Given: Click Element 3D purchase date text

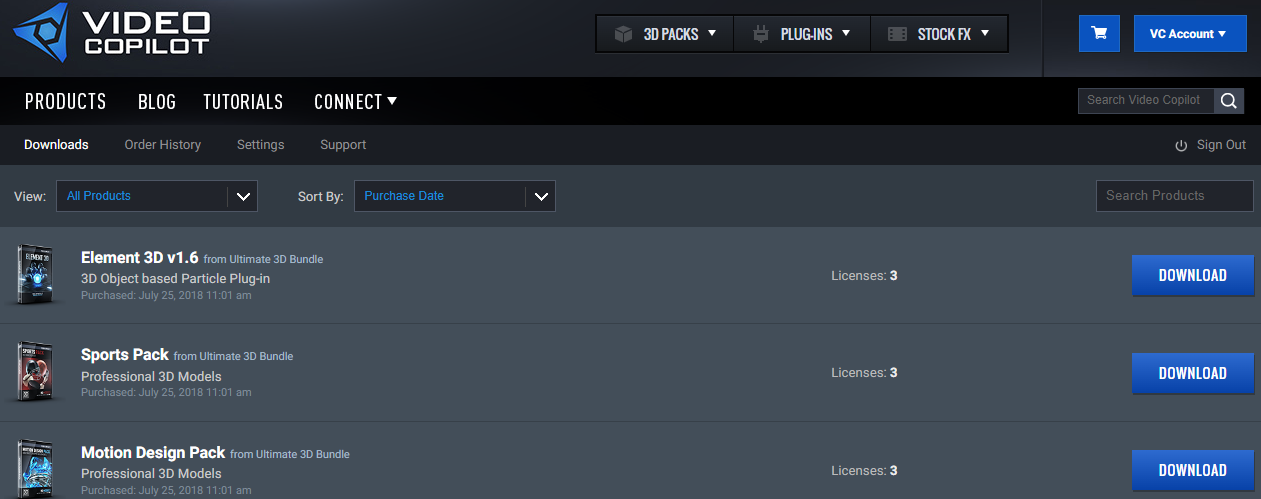Looking at the screenshot, I should coord(166,296).
